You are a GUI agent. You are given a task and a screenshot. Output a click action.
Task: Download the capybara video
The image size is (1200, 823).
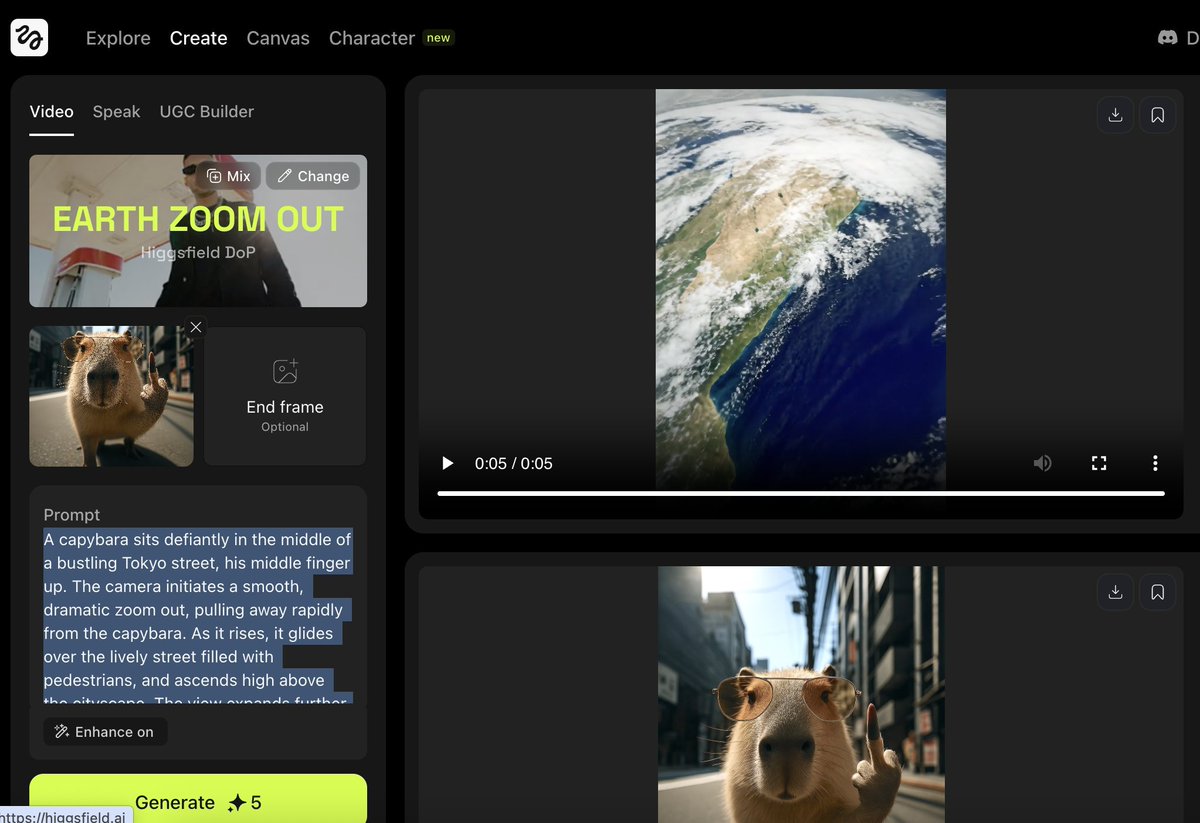(1115, 592)
